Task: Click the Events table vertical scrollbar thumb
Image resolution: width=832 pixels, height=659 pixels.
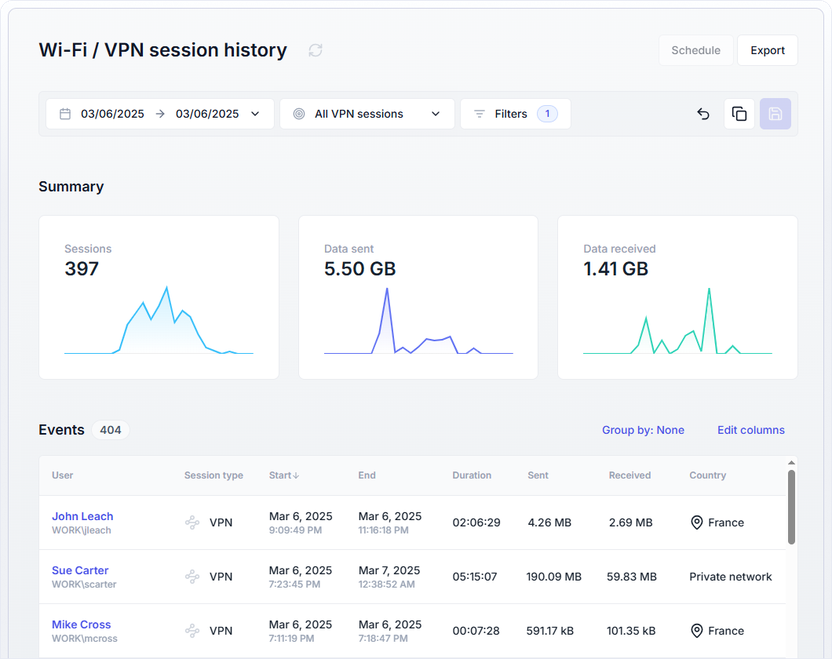Action: 791,507
